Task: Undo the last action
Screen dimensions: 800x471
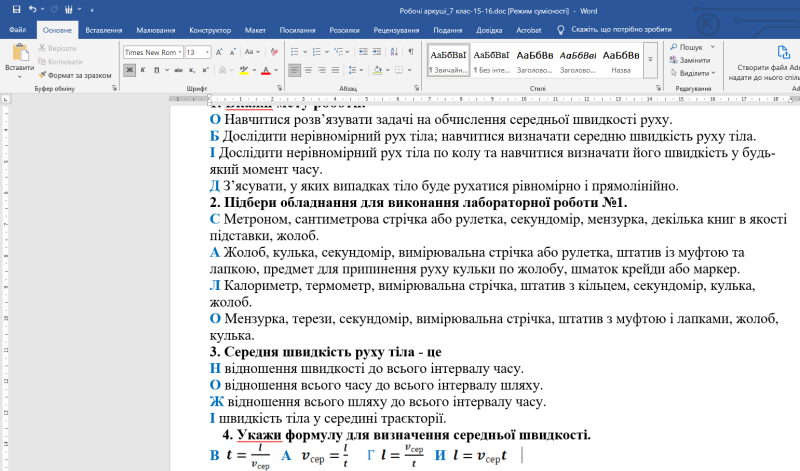Action: [32, 9]
